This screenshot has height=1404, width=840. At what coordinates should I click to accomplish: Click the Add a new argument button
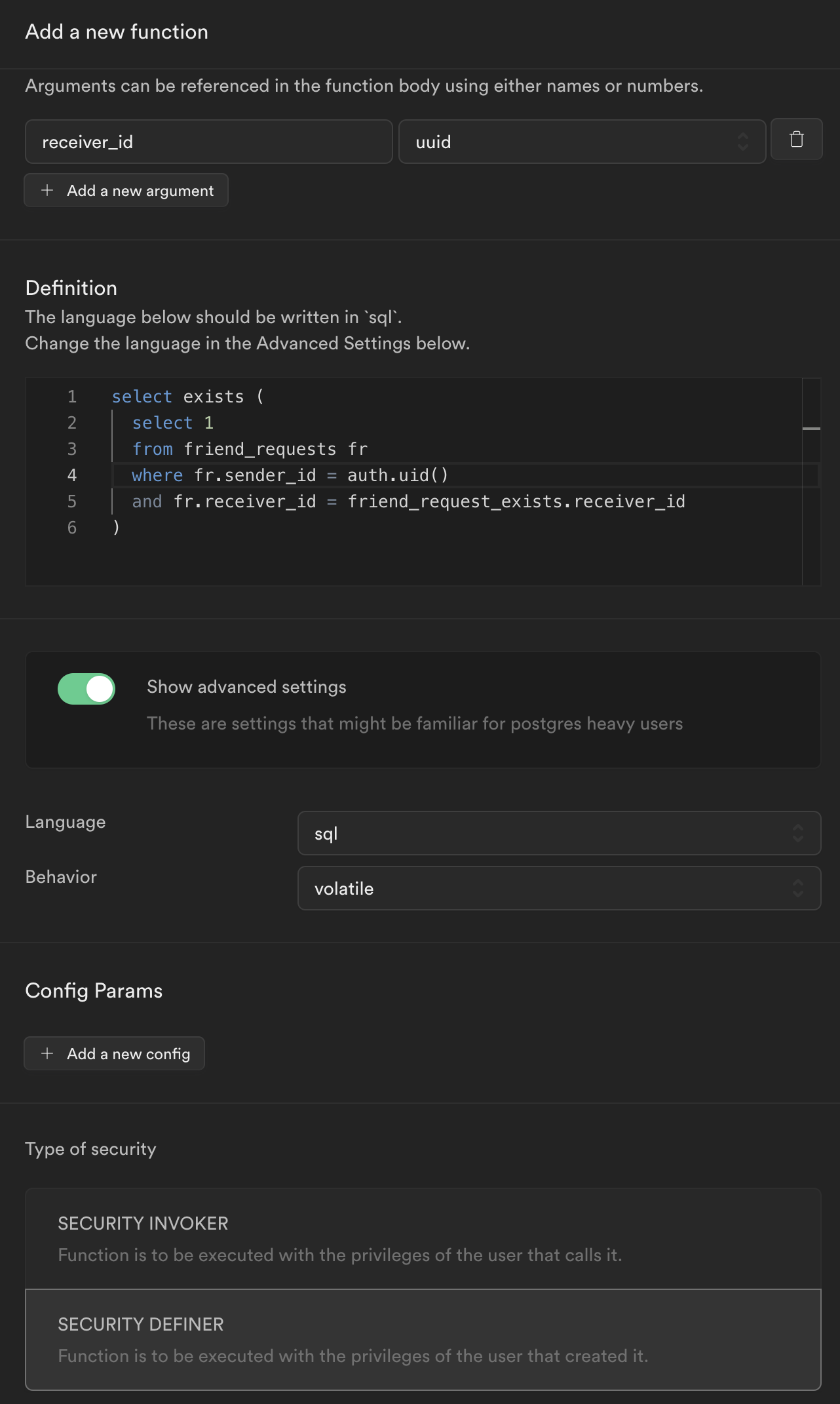[126, 190]
